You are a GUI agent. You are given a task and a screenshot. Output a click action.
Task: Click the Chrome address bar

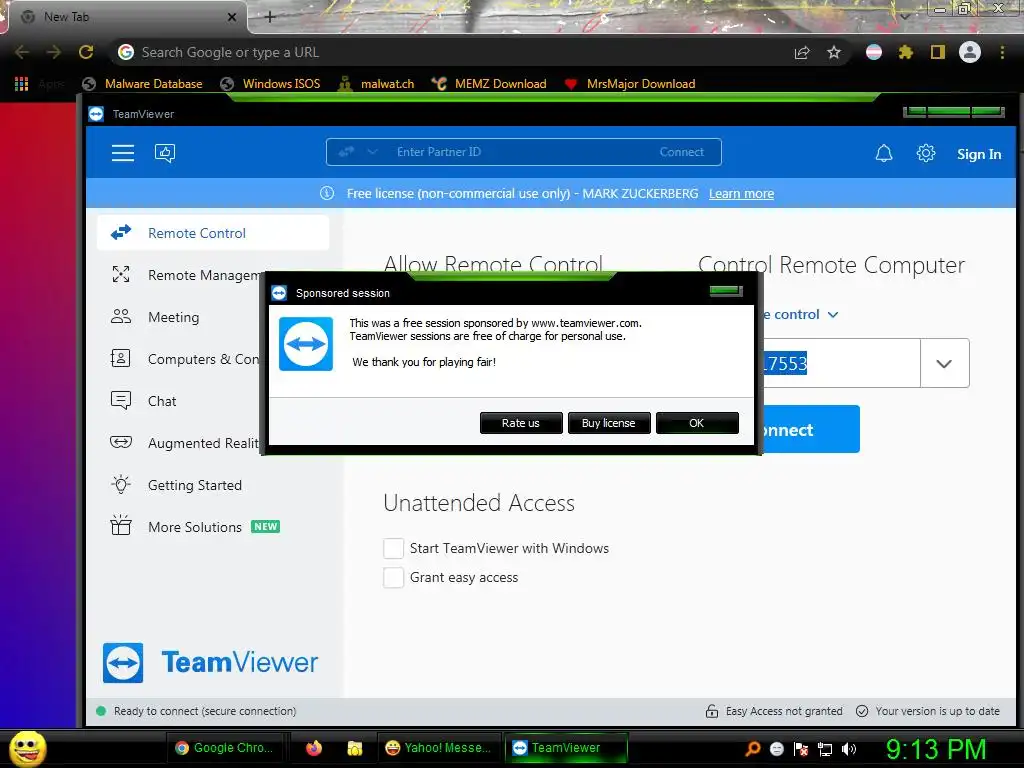[x=451, y=52]
